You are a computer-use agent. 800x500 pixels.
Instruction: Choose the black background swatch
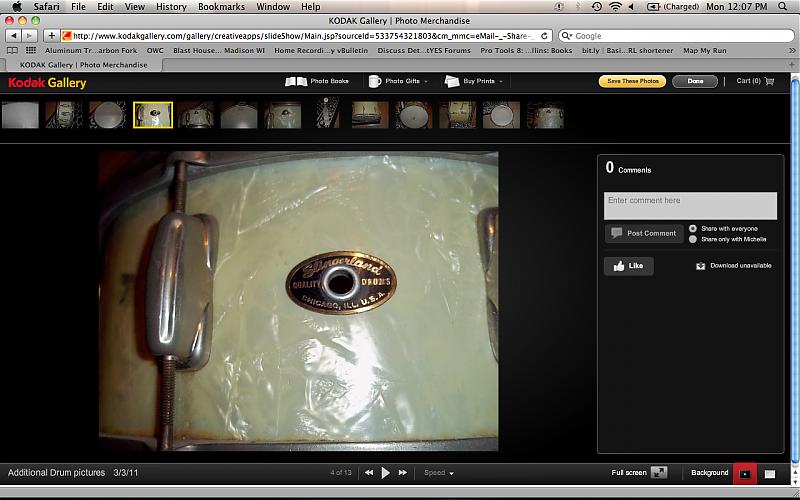(x=746, y=473)
